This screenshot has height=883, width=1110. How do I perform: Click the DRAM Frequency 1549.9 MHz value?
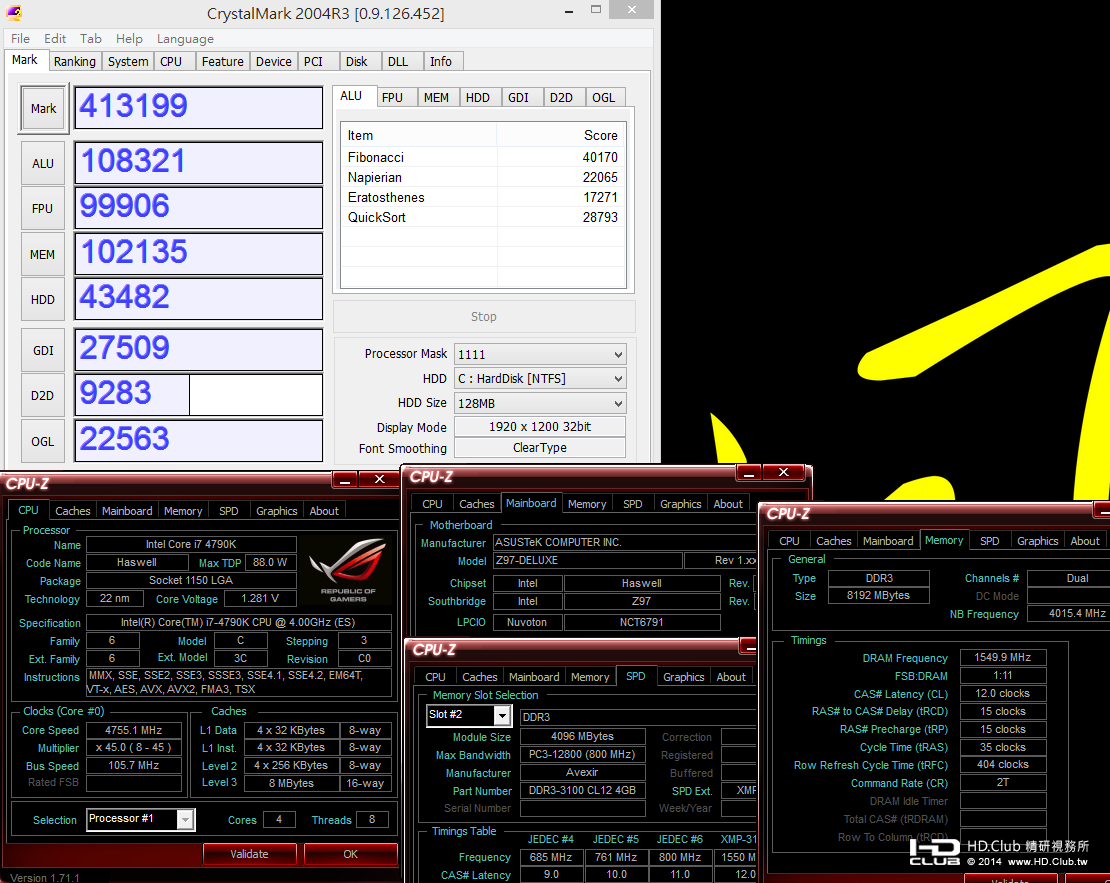click(1002, 657)
